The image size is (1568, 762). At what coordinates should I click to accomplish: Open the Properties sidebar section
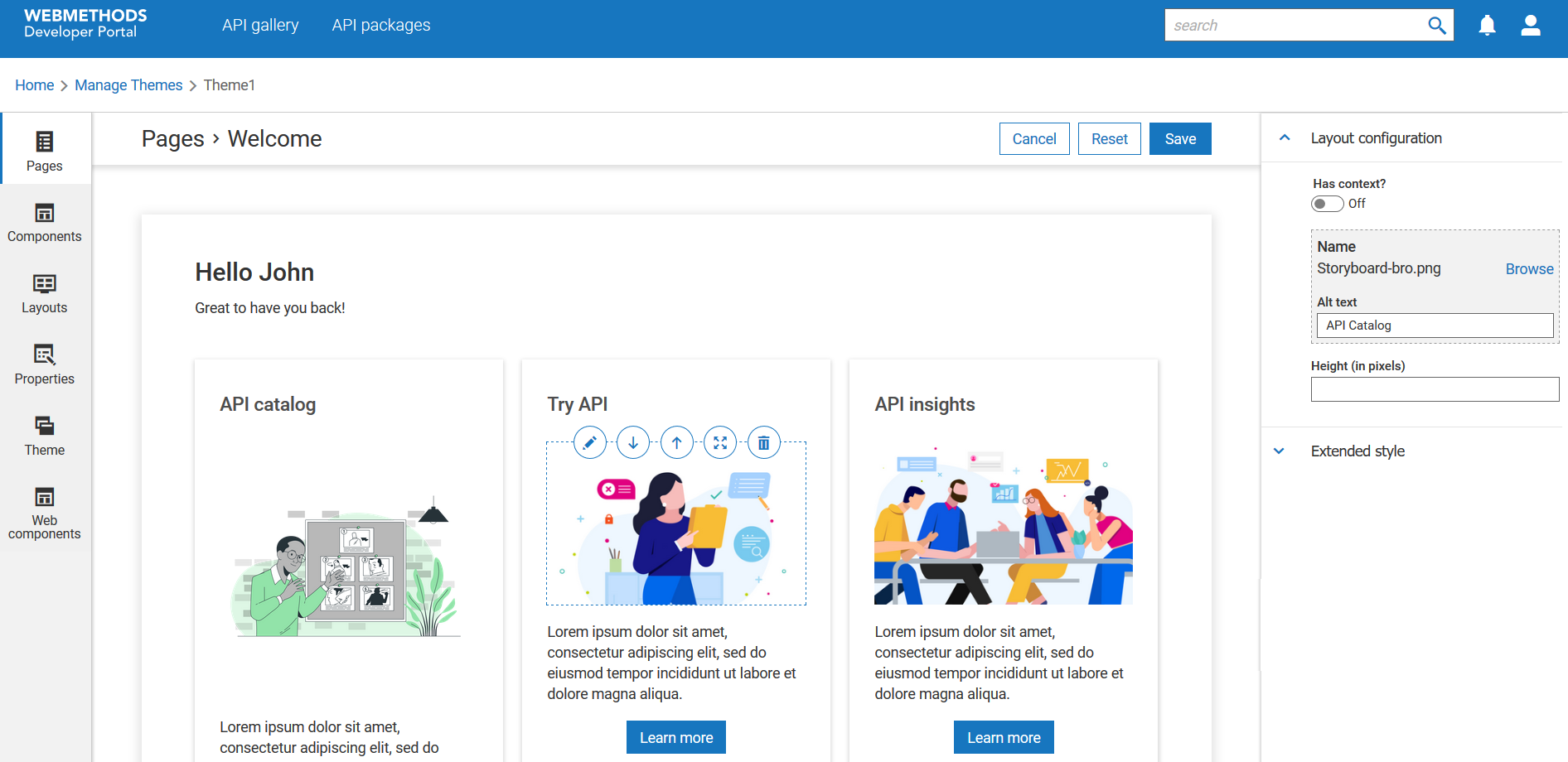pos(45,364)
